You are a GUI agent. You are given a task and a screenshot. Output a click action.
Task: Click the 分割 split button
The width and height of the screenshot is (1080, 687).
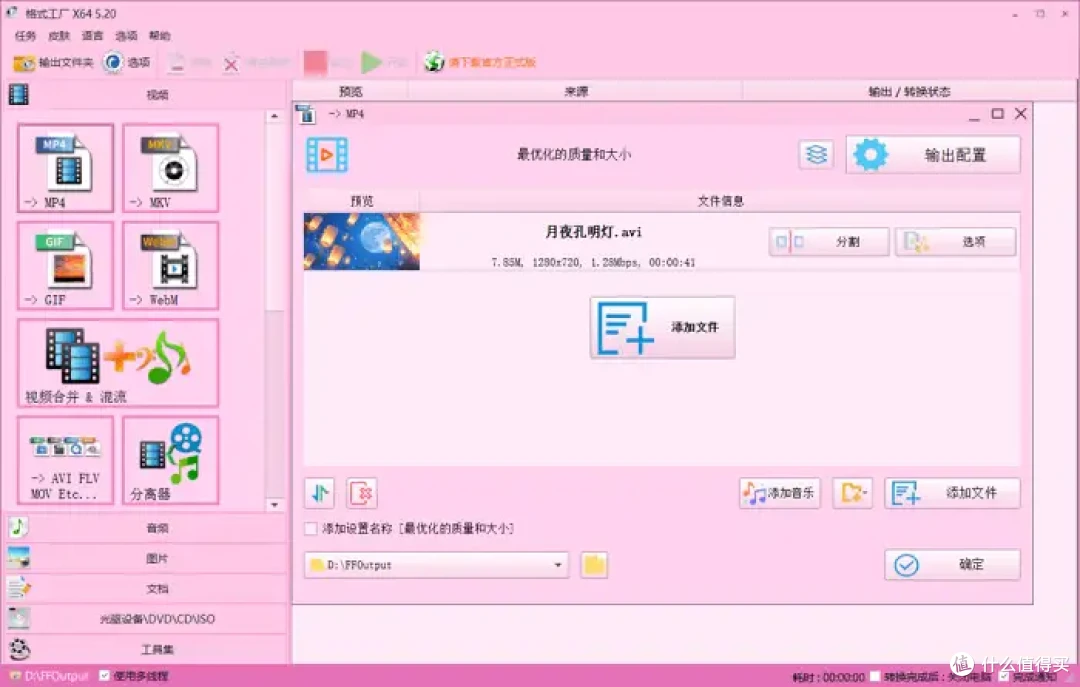[829, 242]
